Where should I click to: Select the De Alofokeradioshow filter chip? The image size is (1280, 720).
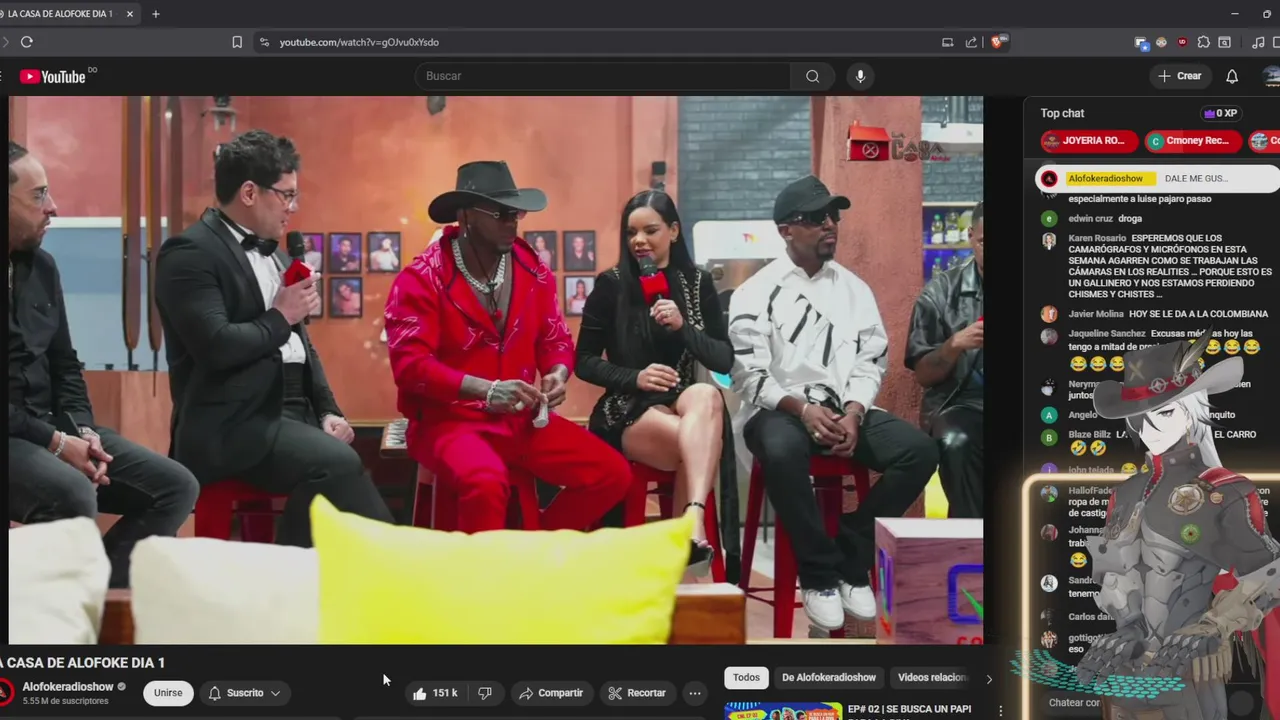(829, 677)
